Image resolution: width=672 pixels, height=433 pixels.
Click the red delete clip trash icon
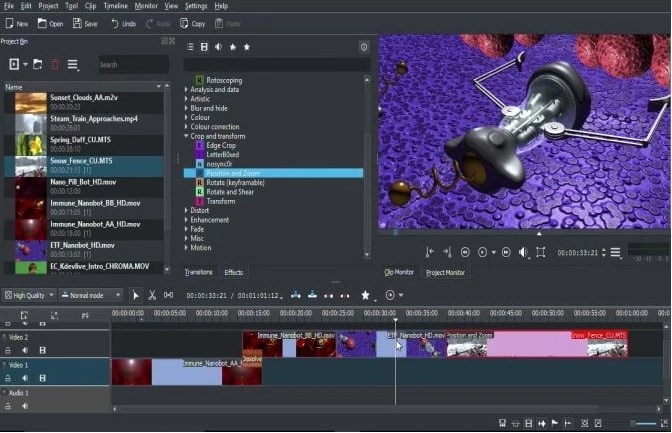coord(55,65)
